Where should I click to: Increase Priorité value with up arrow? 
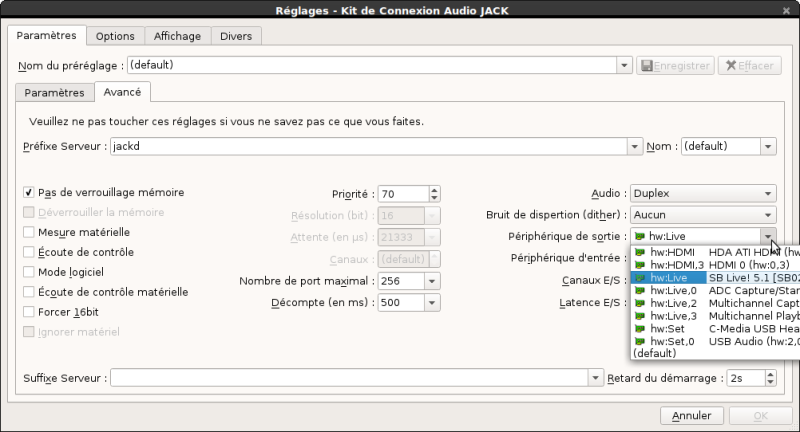click(x=434, y=190)
